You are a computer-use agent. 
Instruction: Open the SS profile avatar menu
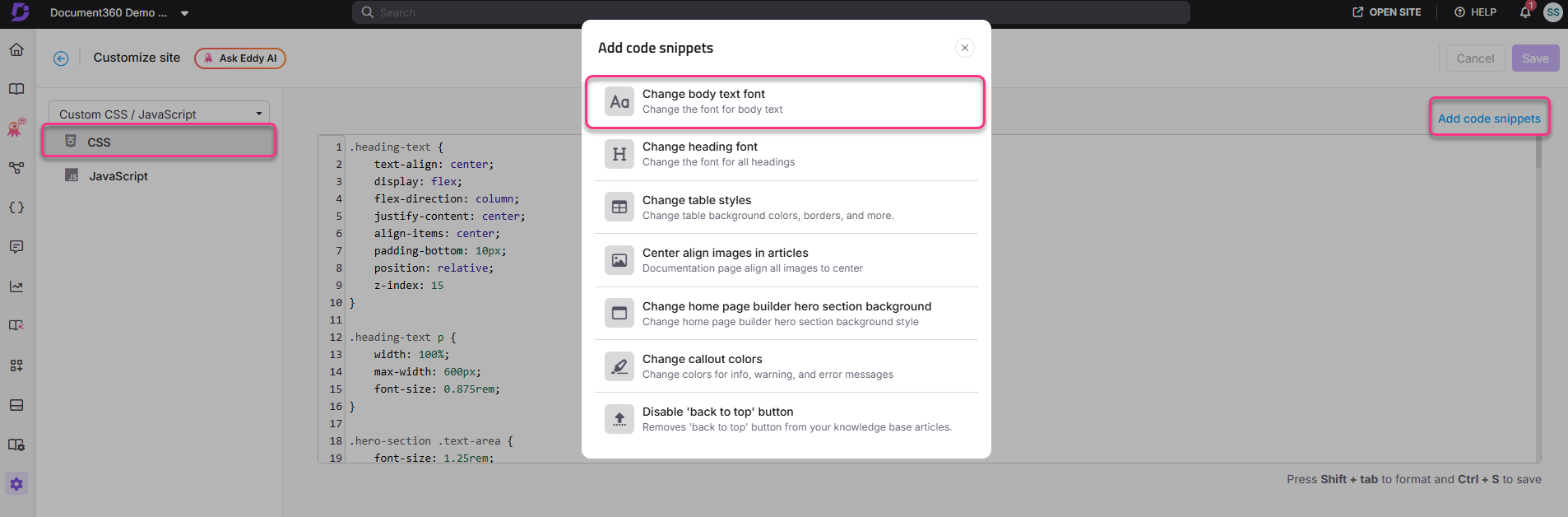(1552, 12)
